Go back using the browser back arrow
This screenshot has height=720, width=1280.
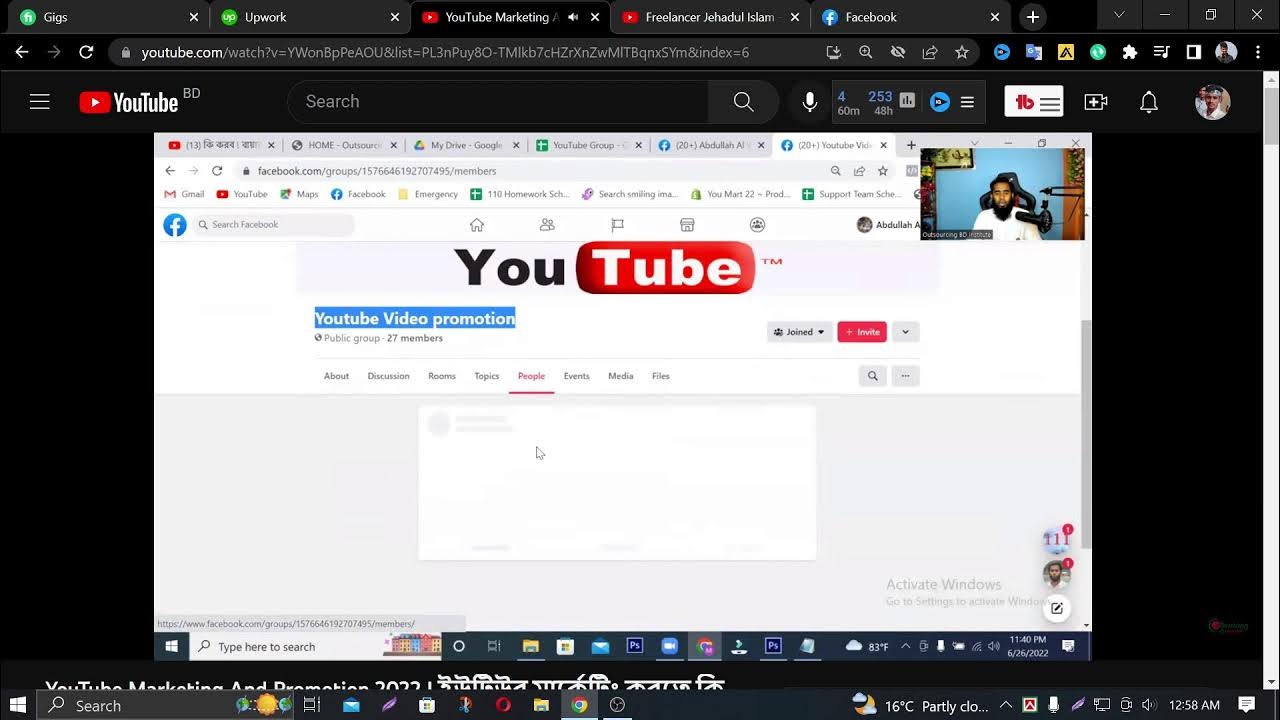(22, 52)
